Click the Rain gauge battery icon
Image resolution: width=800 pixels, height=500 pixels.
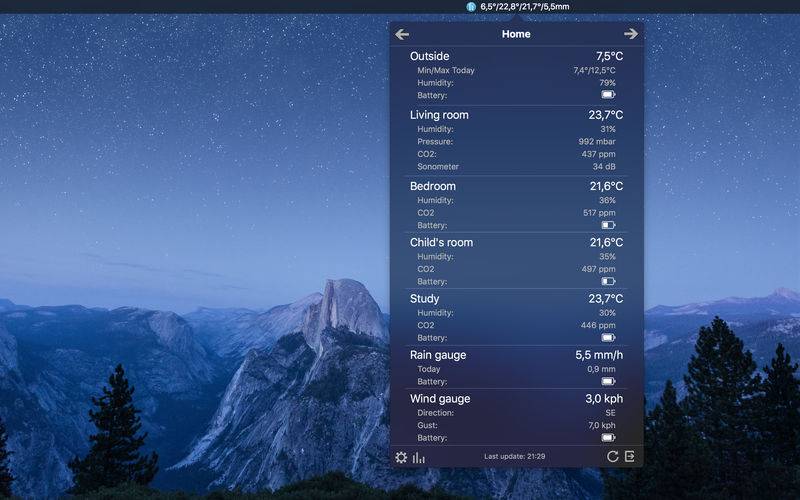608,381
